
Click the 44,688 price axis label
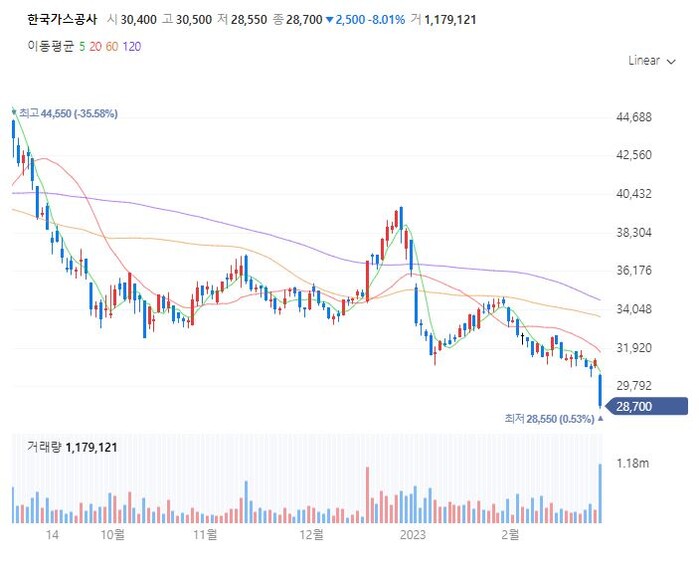[x=636, y=118]
